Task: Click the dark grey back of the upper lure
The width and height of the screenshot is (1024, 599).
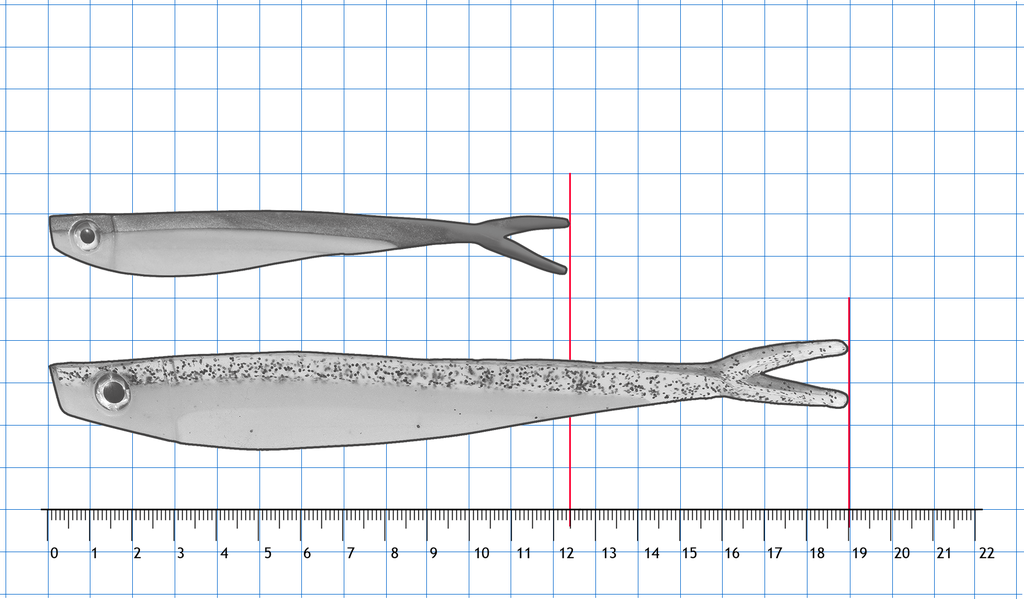Action: click(300, 221)
